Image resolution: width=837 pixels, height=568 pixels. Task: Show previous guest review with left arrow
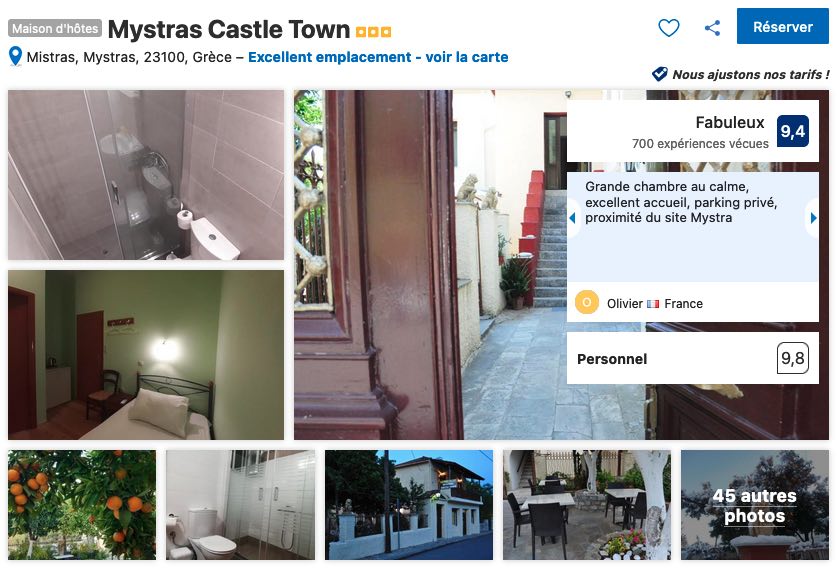point(573,218)
